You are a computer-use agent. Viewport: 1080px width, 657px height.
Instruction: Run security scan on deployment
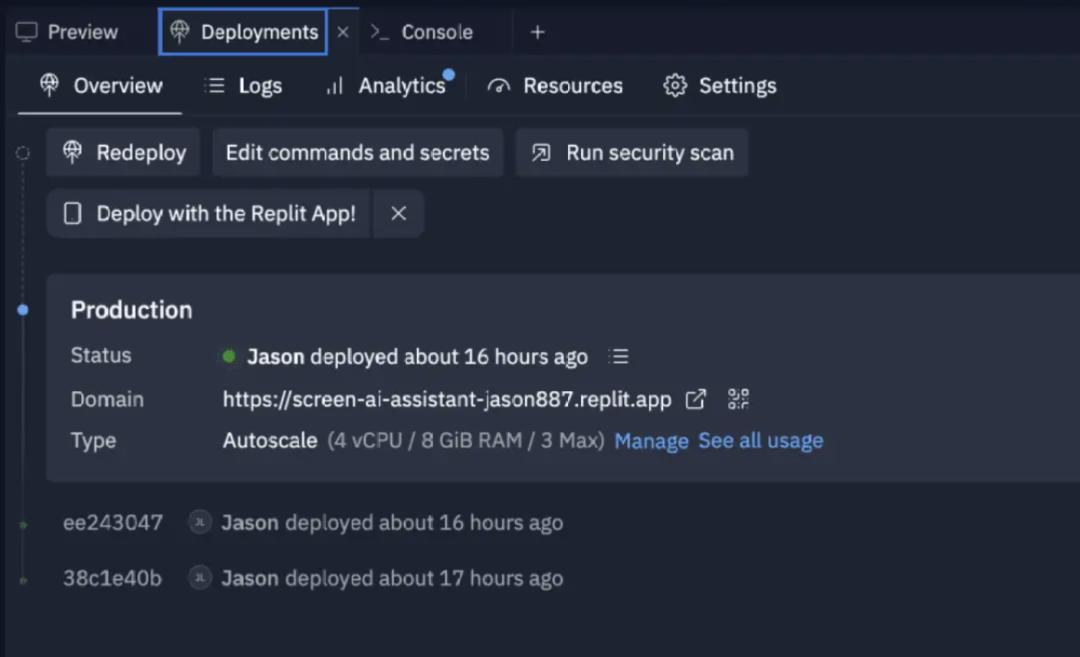(x=632, y=153)
